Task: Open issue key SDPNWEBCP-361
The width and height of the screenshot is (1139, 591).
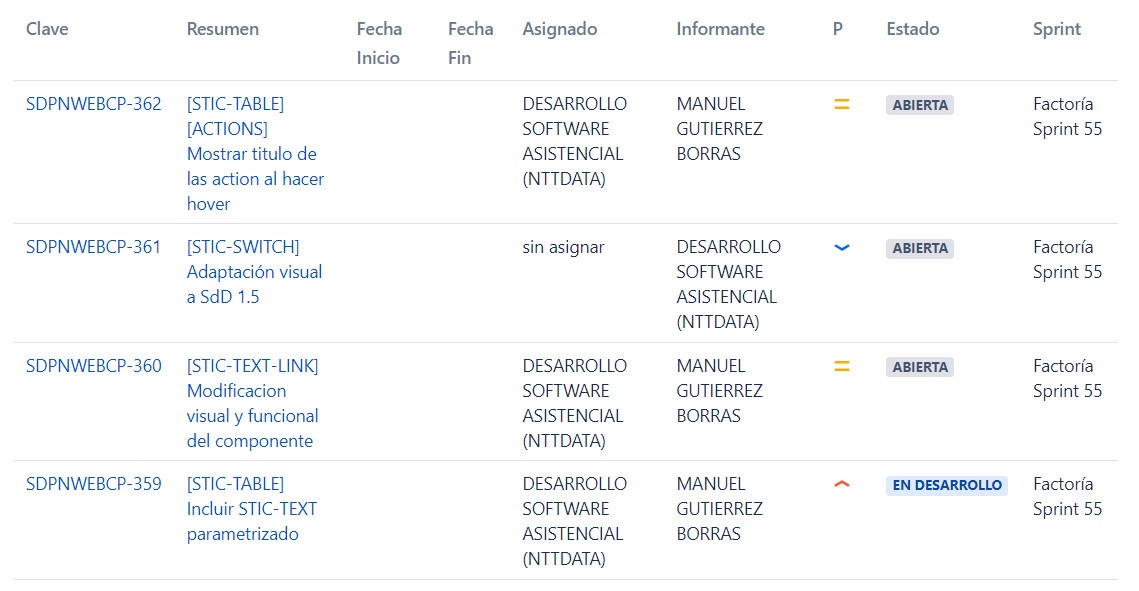Action: (93, 247)
